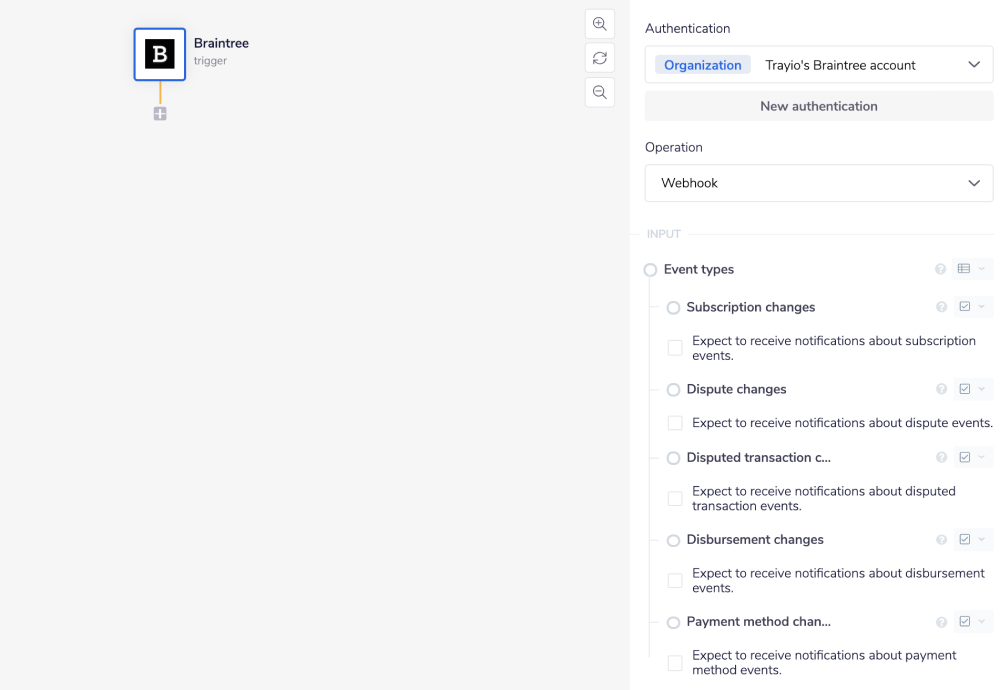Click the plus icon below the Braintree trigger
Image resolution: width=1000 pixels, height=690 pixels.
[x=160, y=114]
